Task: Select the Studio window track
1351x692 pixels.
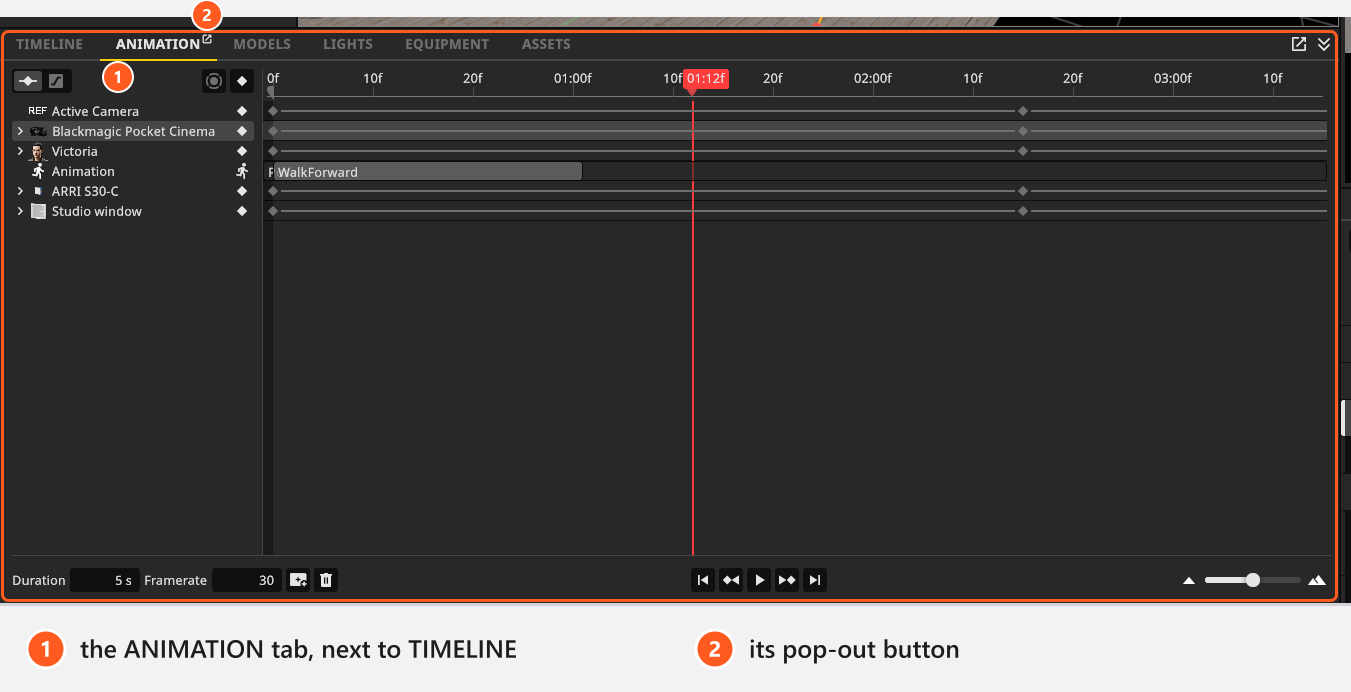Action: [133, 211]
